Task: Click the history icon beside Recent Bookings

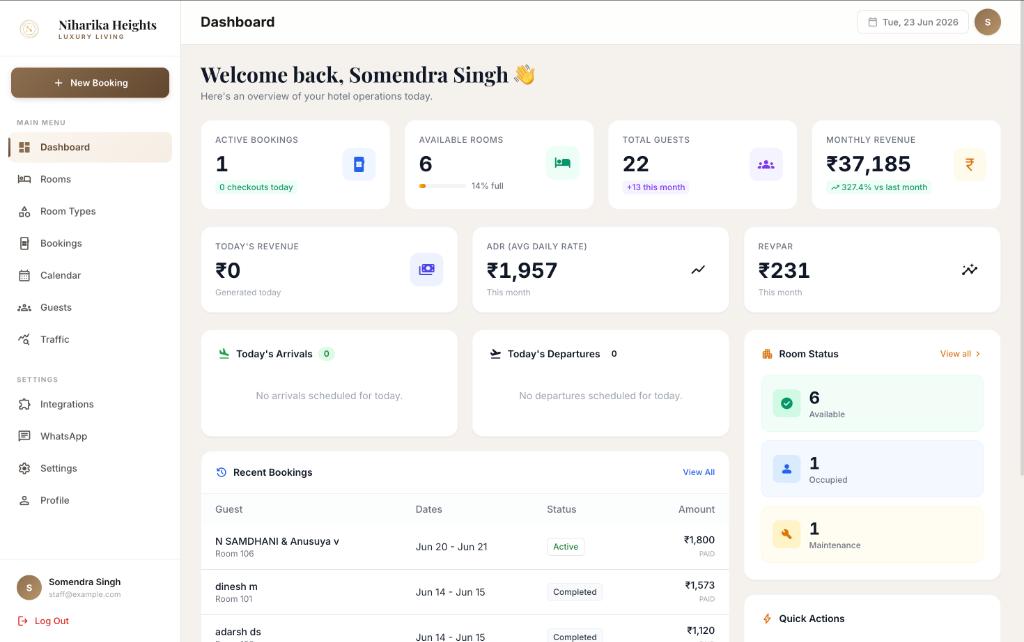Action: tap(221, 472)
